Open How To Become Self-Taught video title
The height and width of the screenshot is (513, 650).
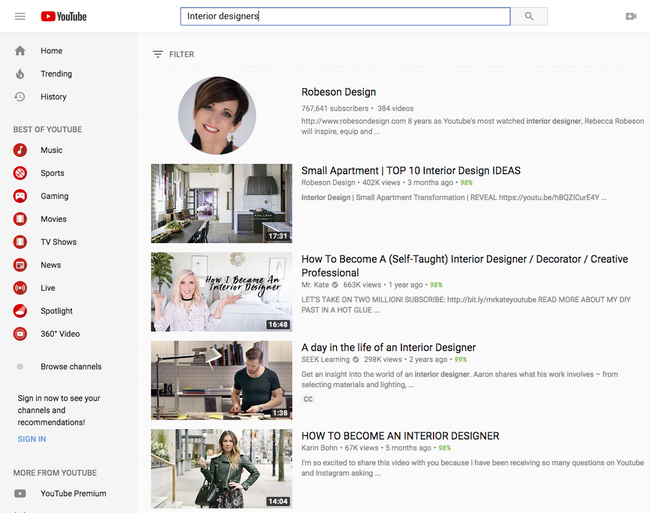coord(464,266)
